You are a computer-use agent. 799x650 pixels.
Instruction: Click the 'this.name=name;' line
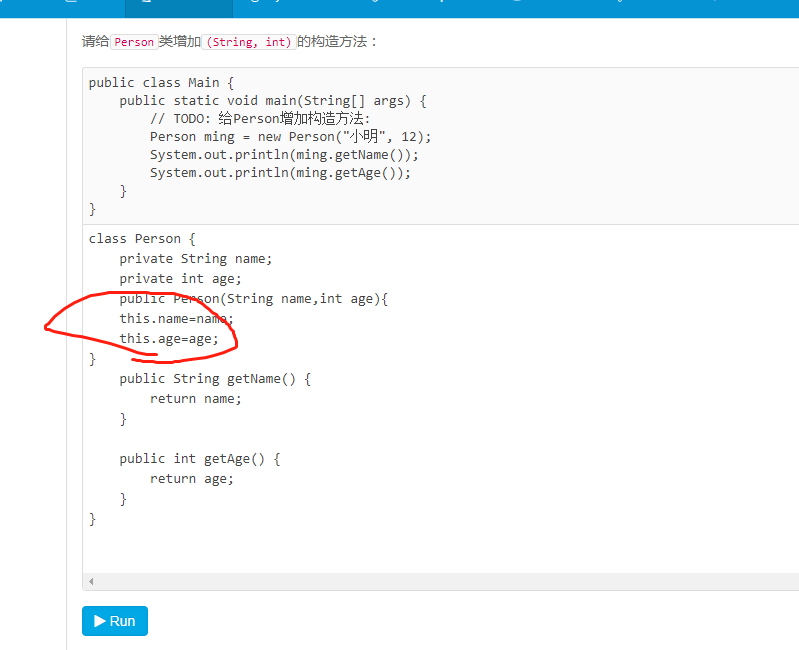click(x=176, y=319)
